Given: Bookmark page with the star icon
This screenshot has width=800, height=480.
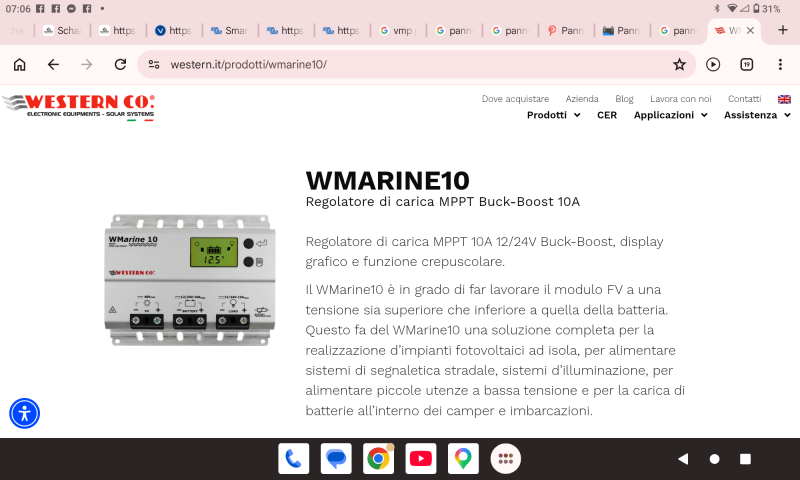Looking at the screenshot, I should (679, 65).
